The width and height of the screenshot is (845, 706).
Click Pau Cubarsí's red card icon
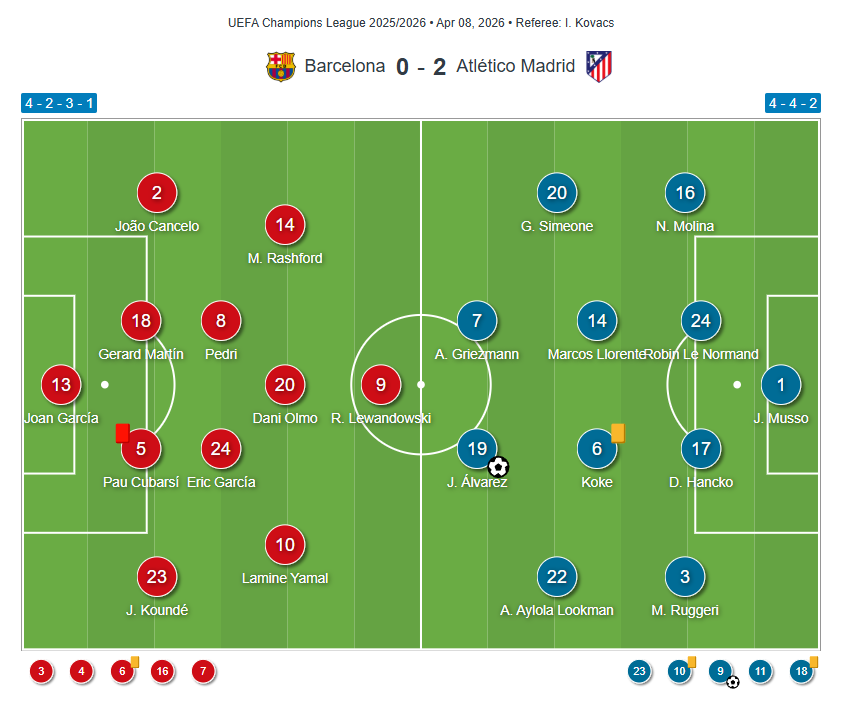[122, 432]
